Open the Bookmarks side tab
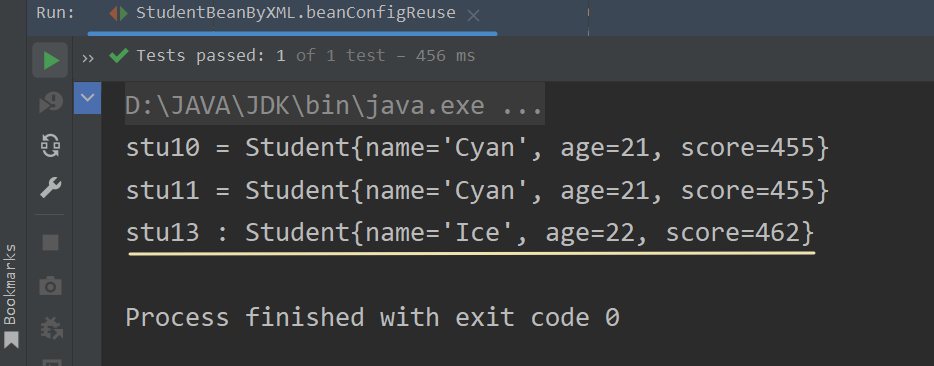Screen dimensions: 934x366 pos(11,284)
